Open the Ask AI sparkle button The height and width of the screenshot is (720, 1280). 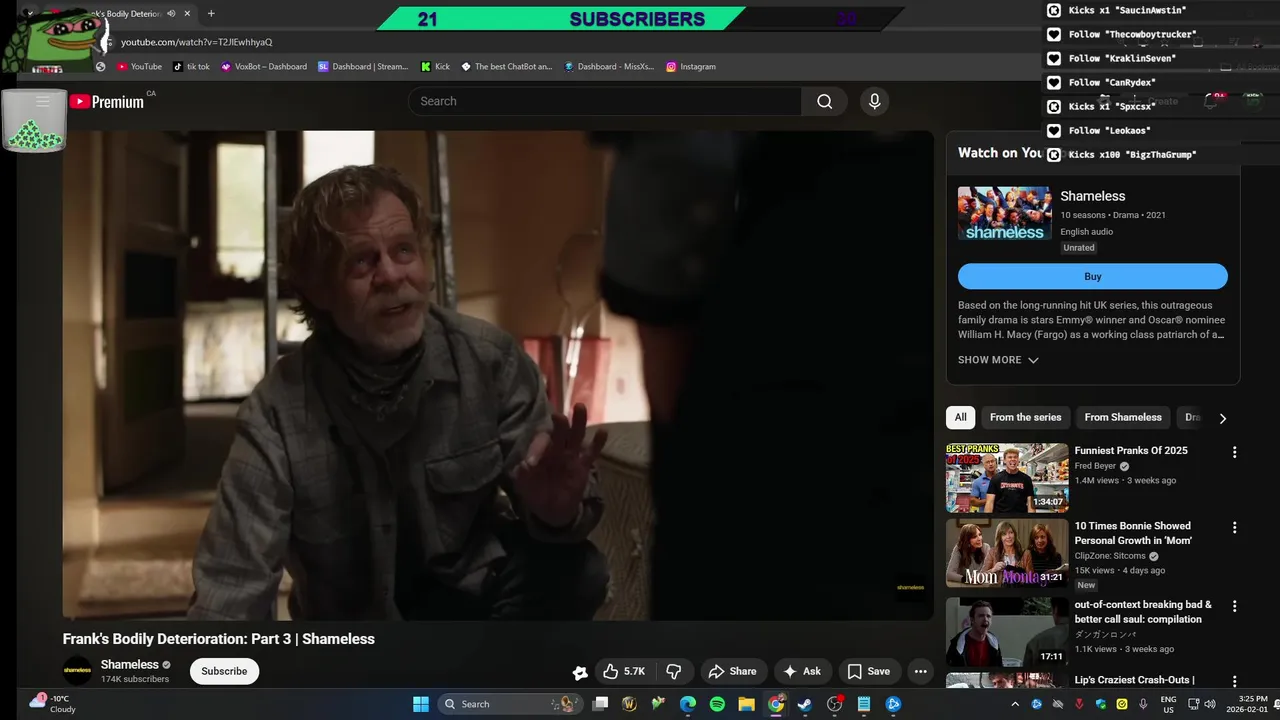[x=802, y=672]
